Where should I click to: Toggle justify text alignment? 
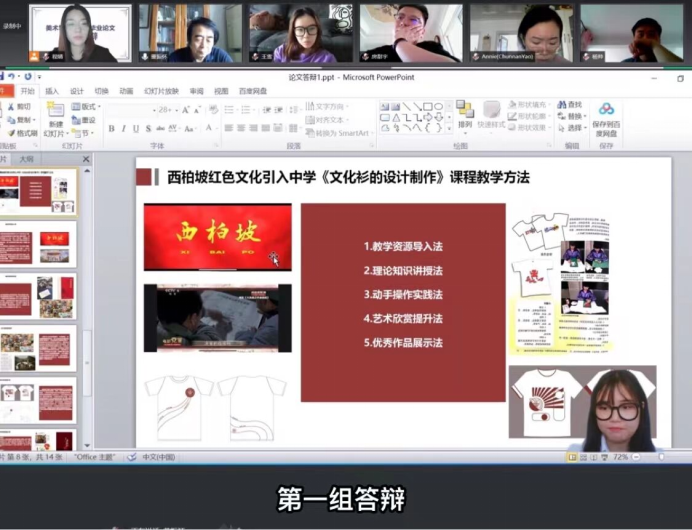pyautogui.click(x=266, y=128)
